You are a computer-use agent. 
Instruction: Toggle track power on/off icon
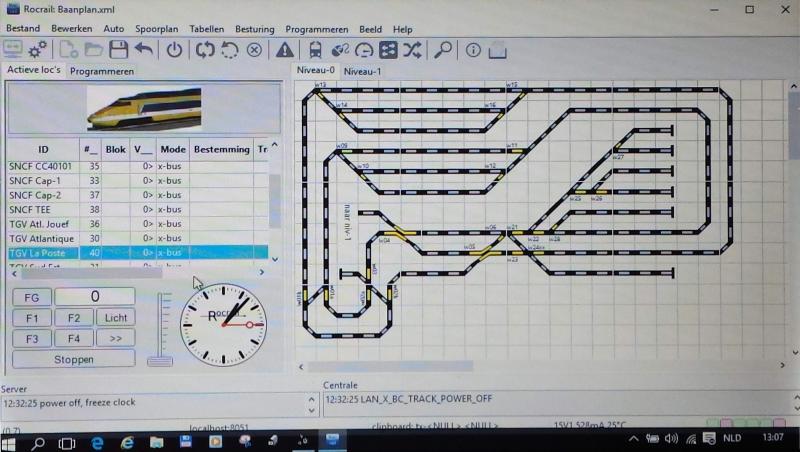point(174,50)
